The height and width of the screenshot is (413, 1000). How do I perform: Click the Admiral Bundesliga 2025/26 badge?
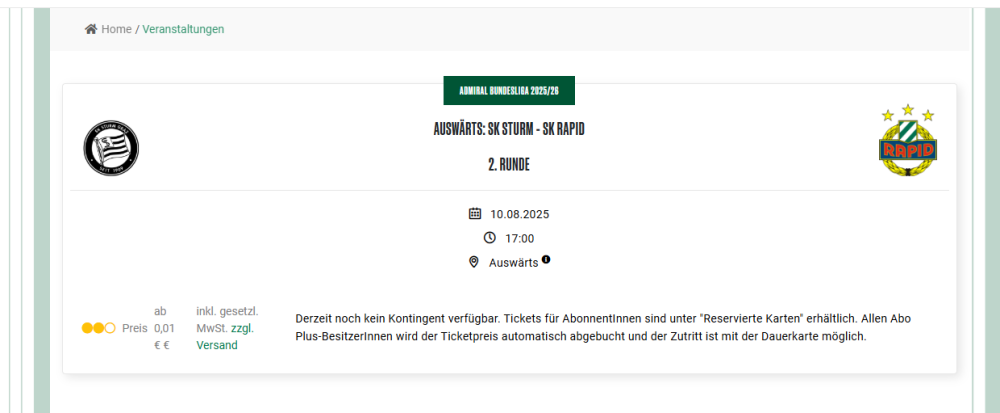tap(509, 90)
